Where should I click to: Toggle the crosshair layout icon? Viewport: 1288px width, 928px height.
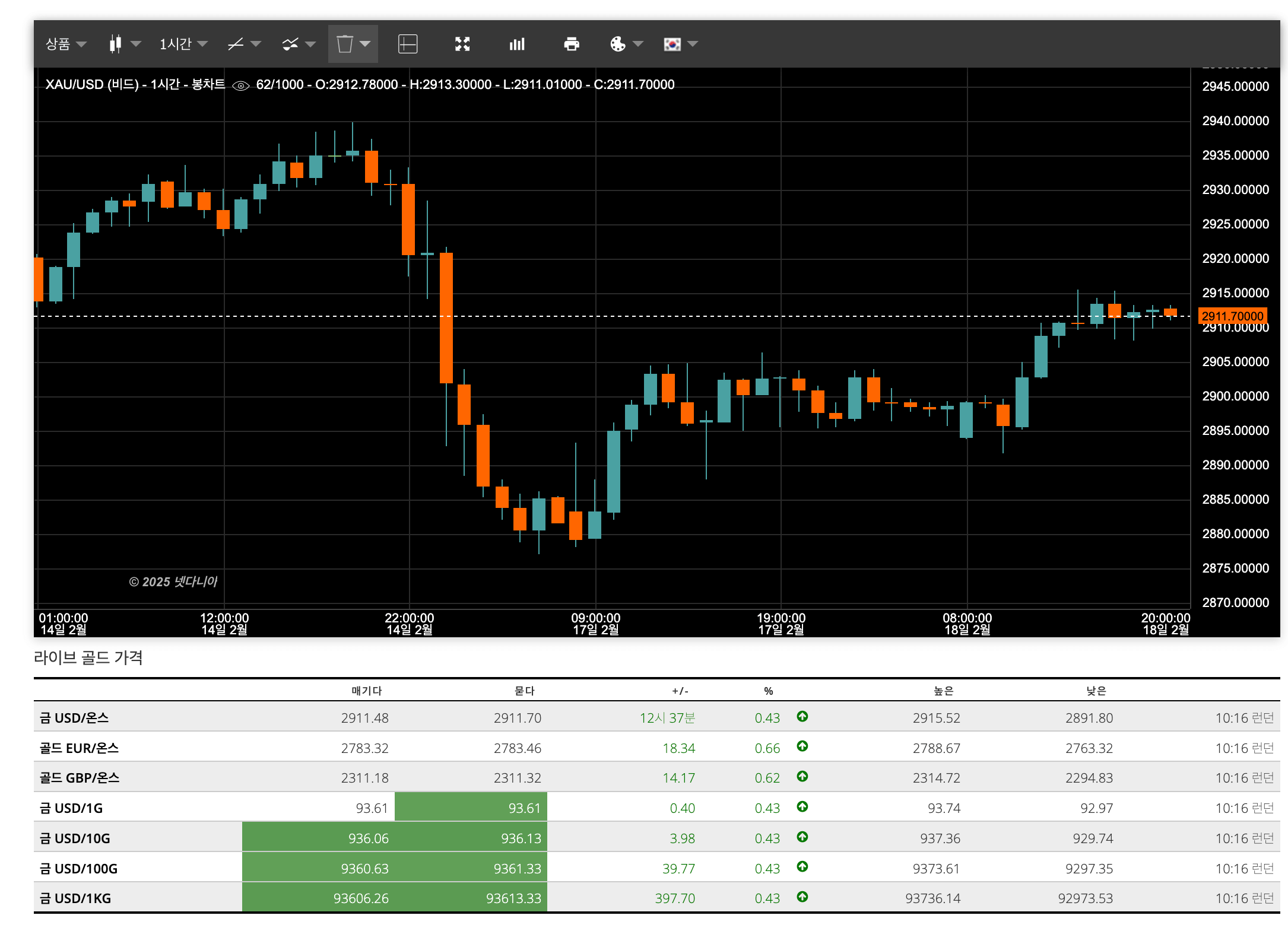(x=408, y=44)
